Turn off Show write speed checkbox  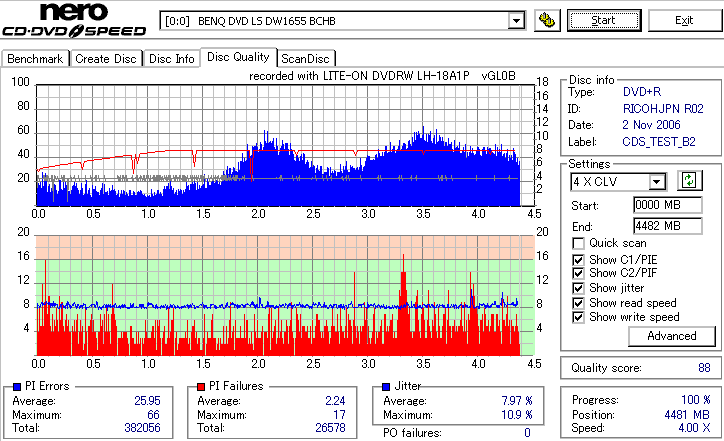[578, 317]
